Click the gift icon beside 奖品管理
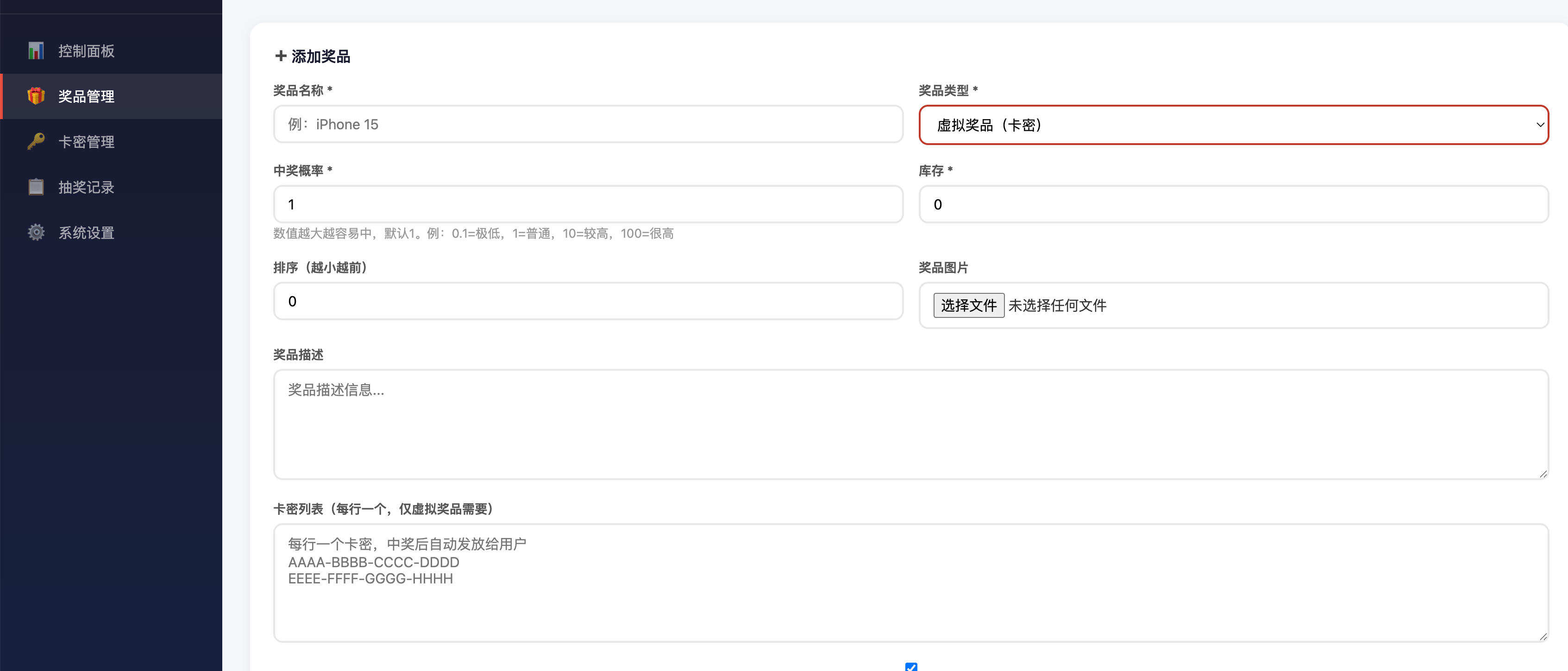1568x671 pixels. tap(36, 95)
